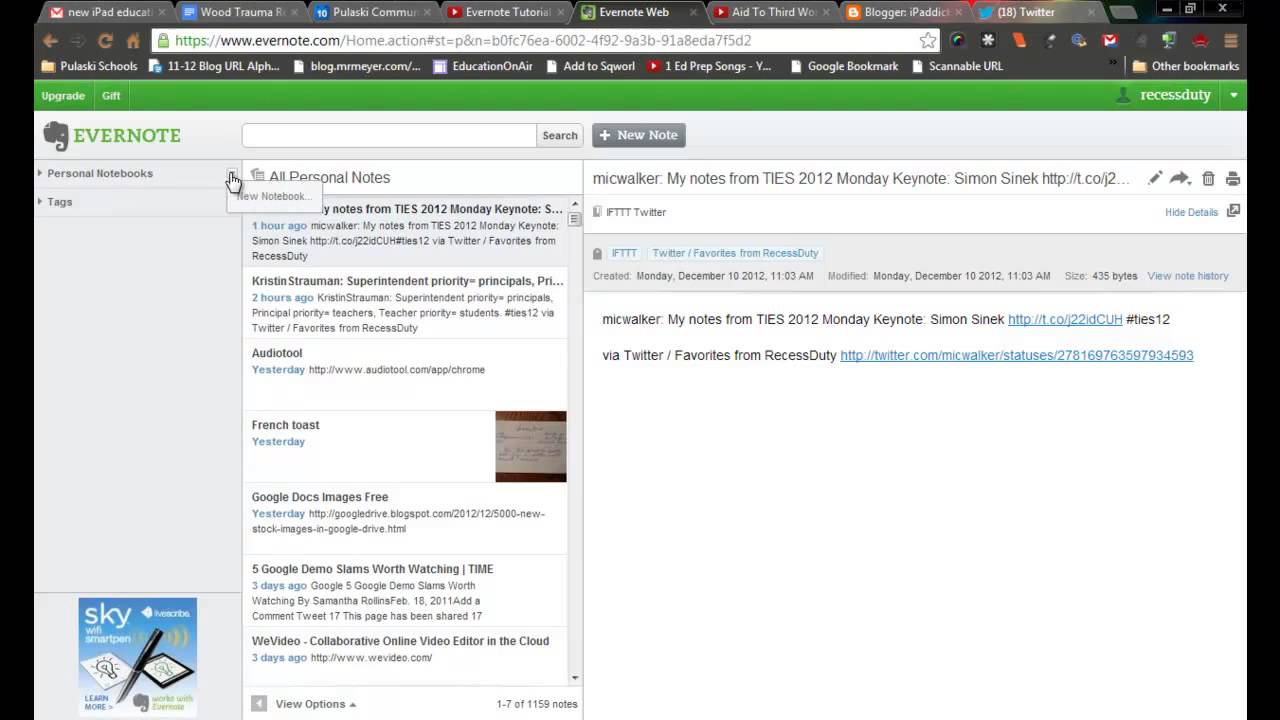
Task: Open note in separate window icon
Action: (1233, 211)
